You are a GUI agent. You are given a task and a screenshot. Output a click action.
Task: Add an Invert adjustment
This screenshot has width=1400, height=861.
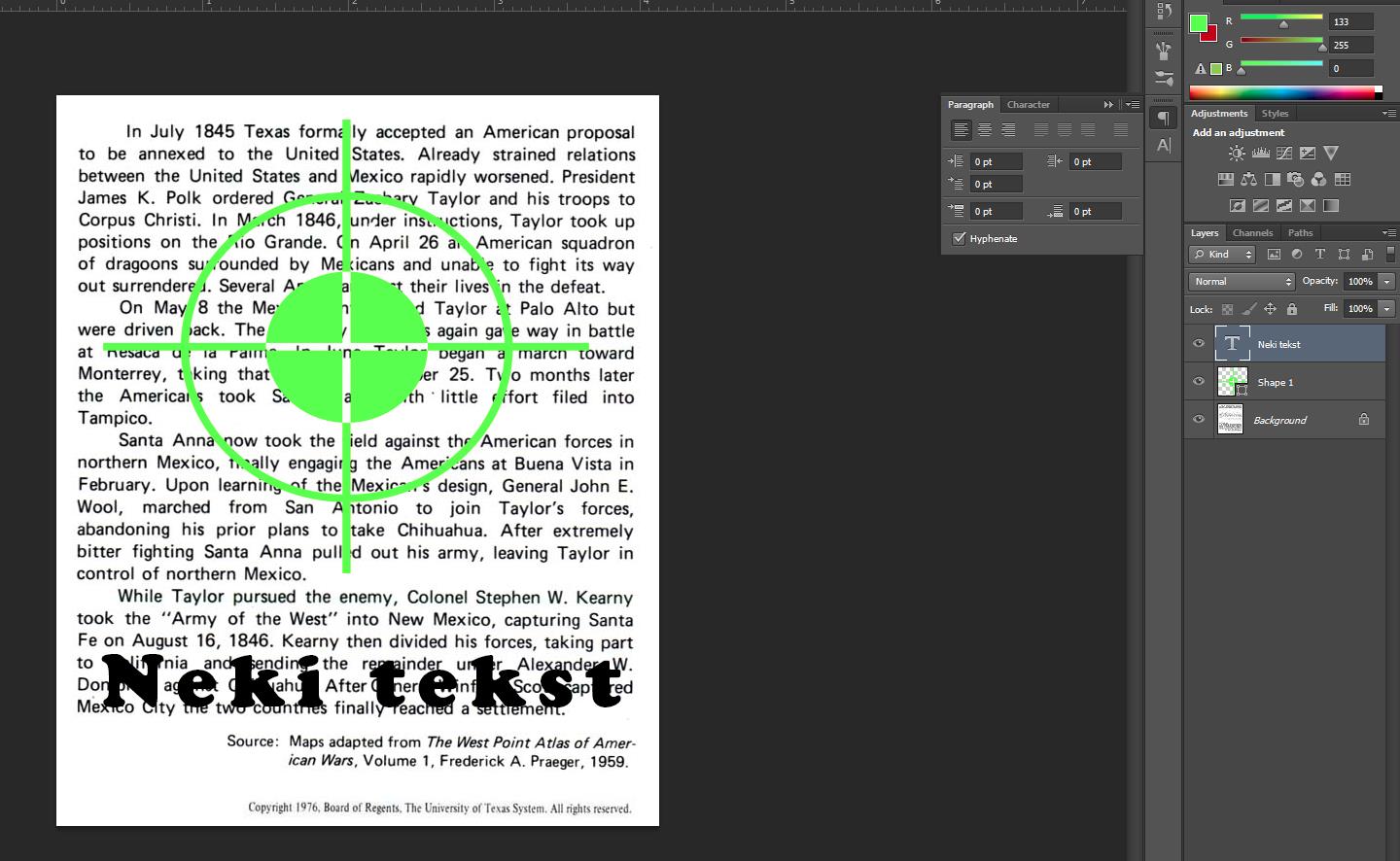pos(1238,205)
